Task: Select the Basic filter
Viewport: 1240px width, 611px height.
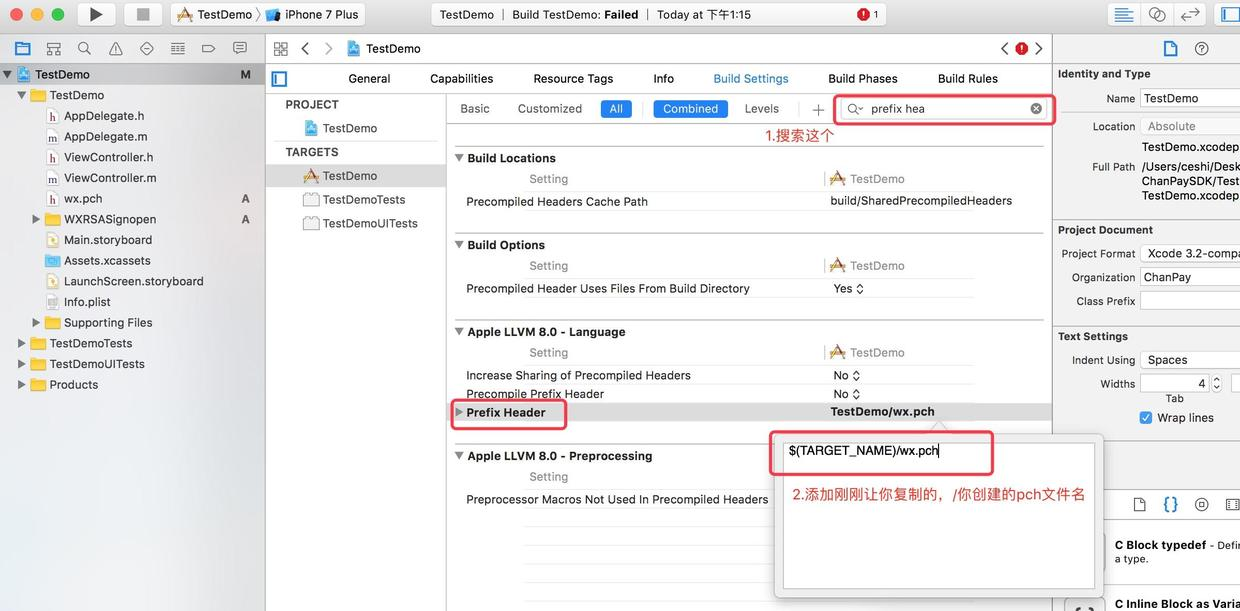Action: click(x=475, y=109)
